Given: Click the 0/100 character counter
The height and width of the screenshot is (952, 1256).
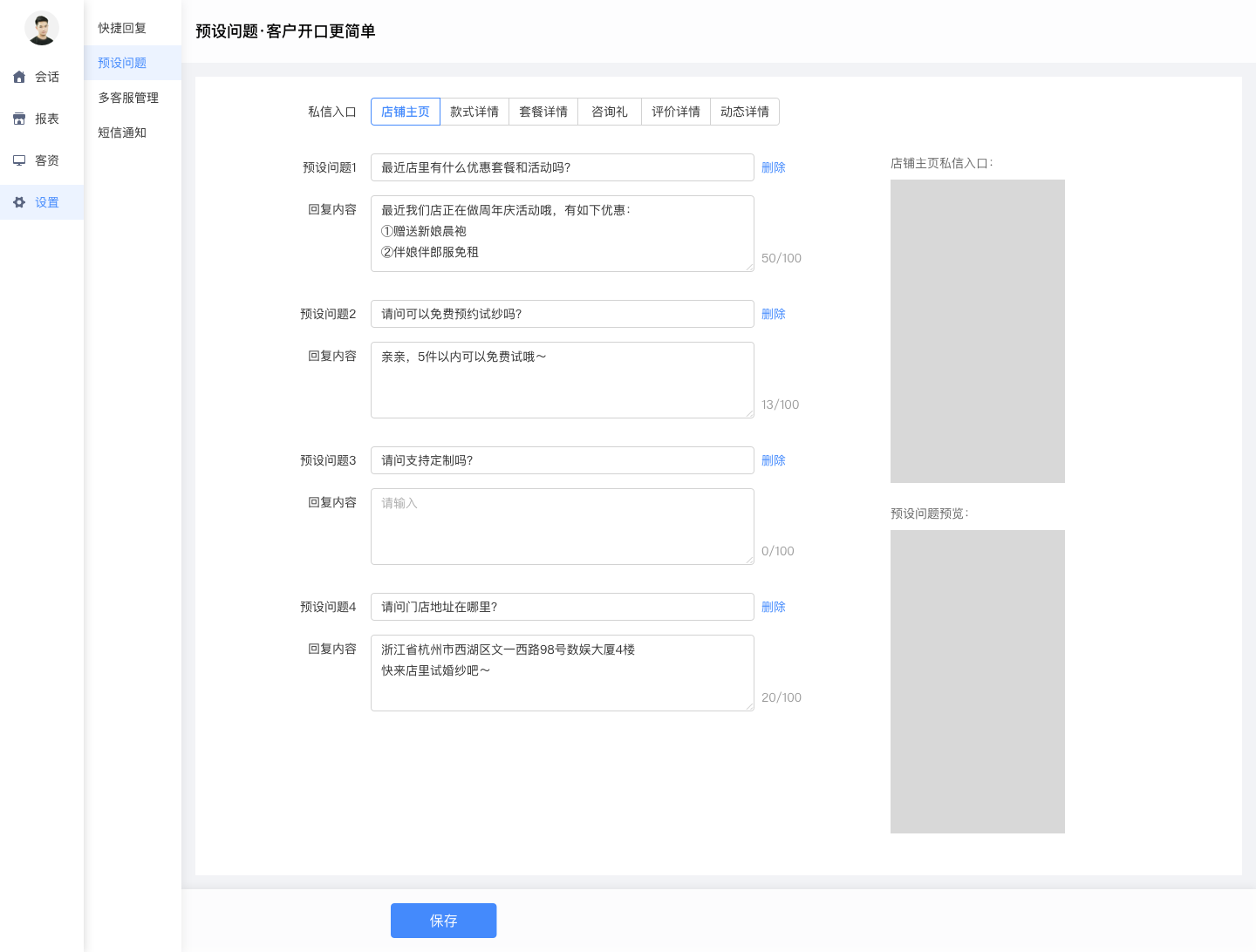Looking at the screenshot, I should pyautogui.click(x=778, y=551).
